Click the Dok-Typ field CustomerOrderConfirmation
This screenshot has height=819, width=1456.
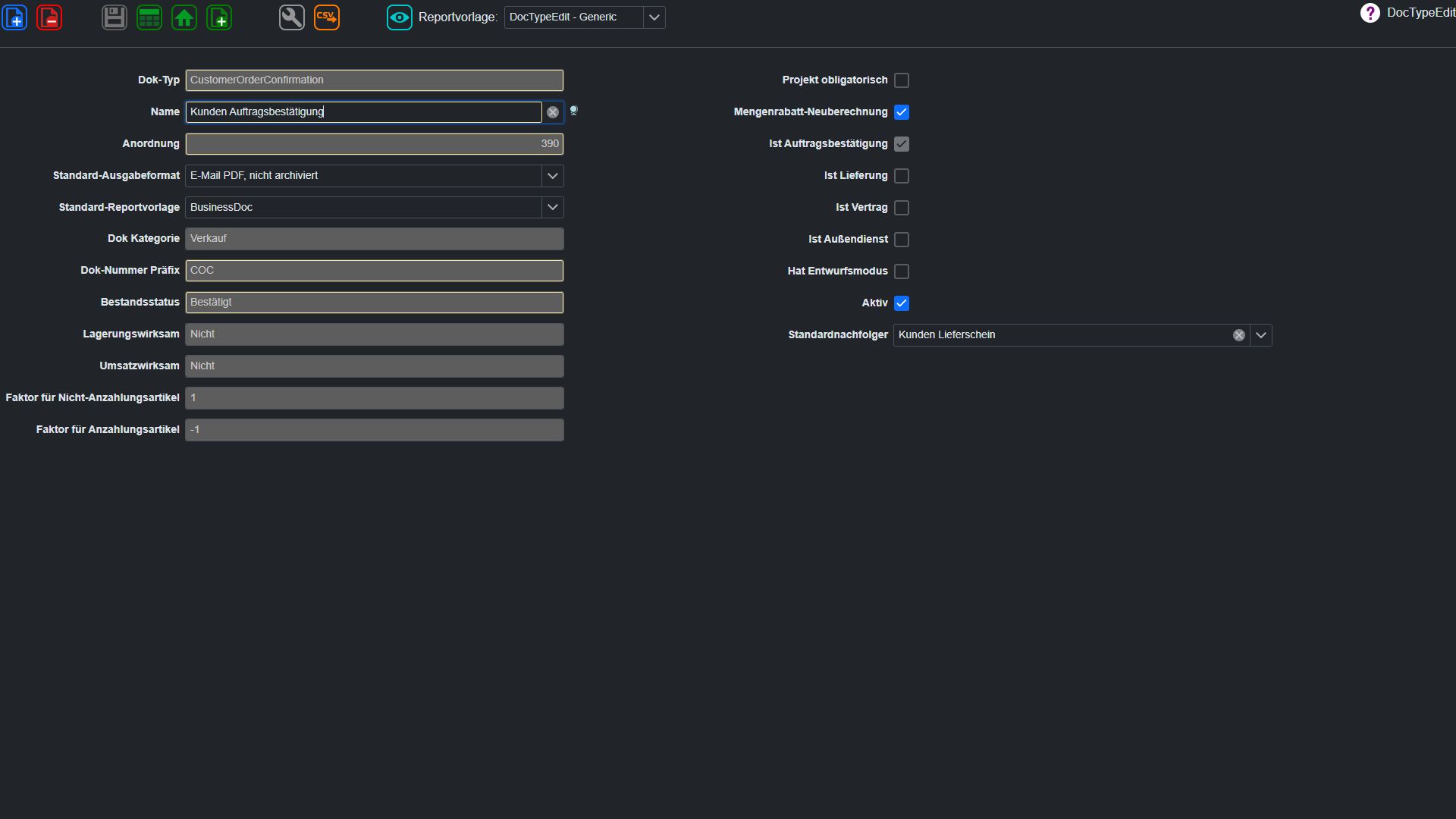click(x=375, y=80)
